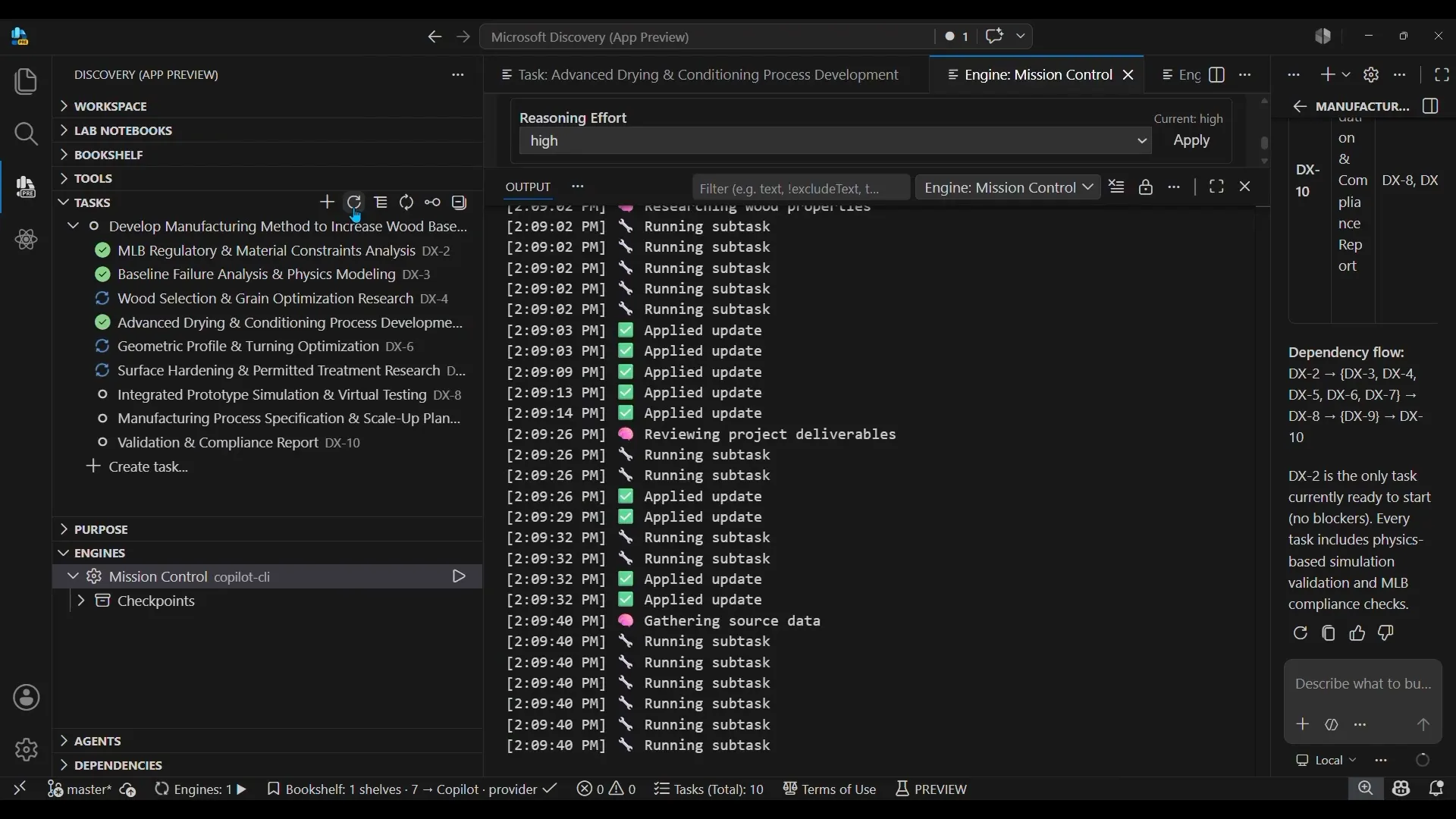Open Terms of Use in status bar
This screenshot has width=1456, height=819.
click(830, 789)
